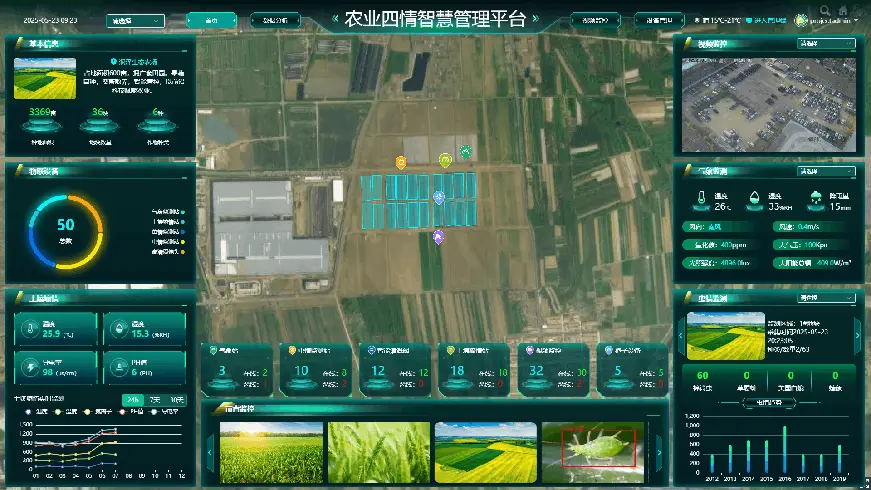This screenshot has width=871, height=490.
Task: Click the search magnifier icon
Action: 825,10
